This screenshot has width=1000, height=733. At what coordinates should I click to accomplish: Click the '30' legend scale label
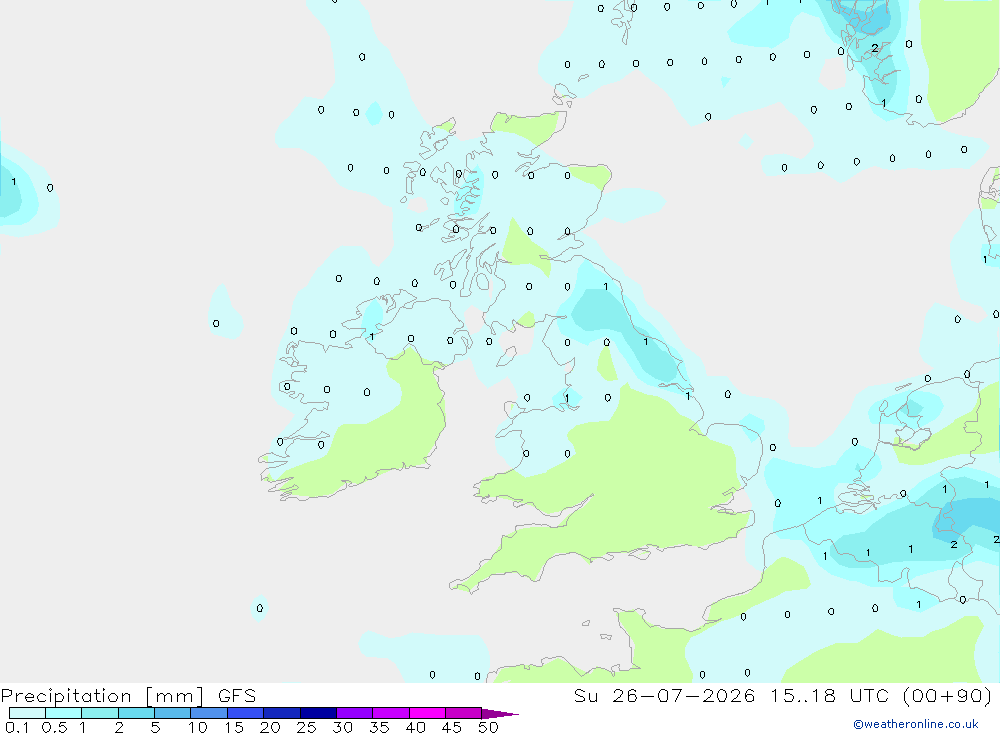(343, 727)
